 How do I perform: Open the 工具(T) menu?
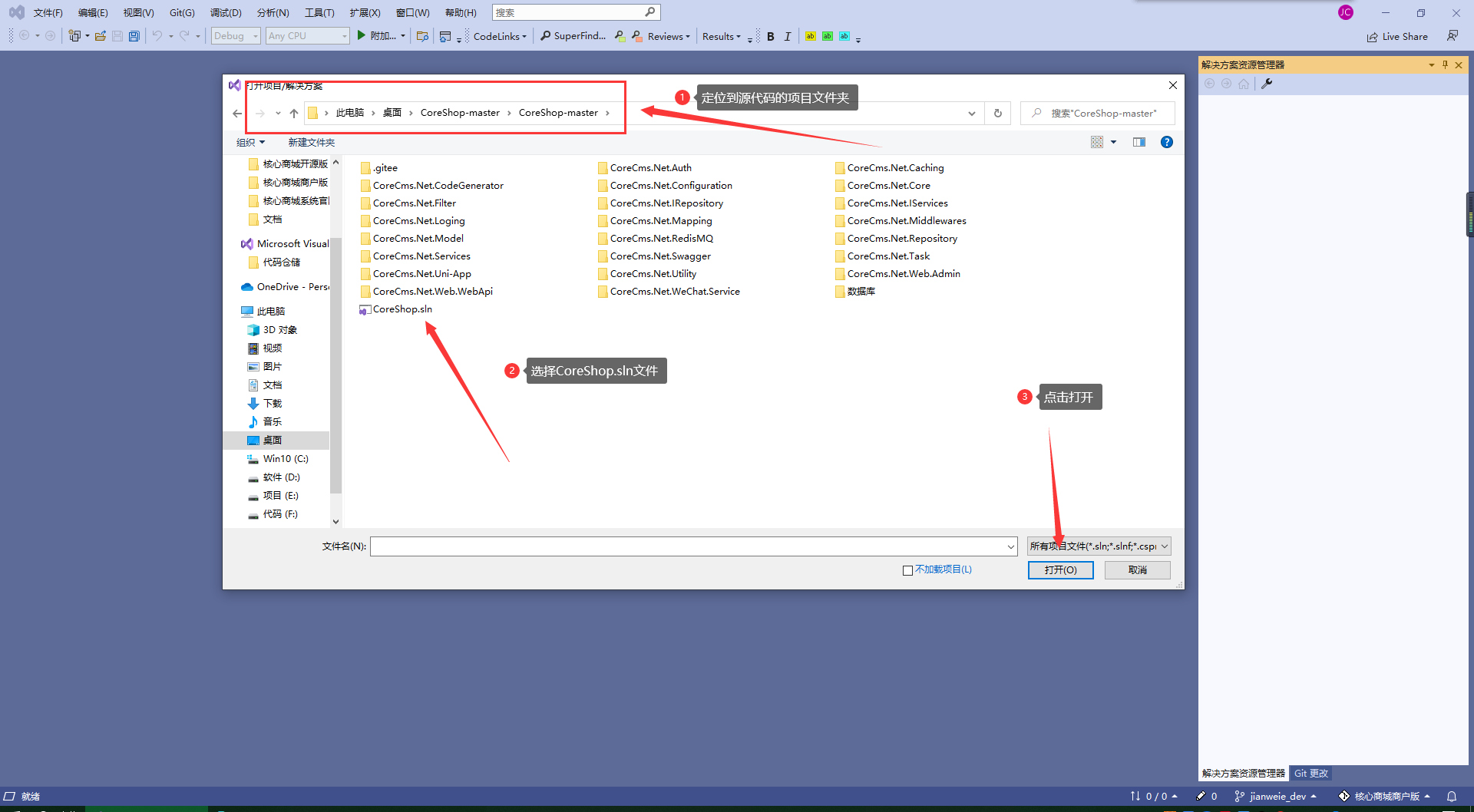coord(319,13)
